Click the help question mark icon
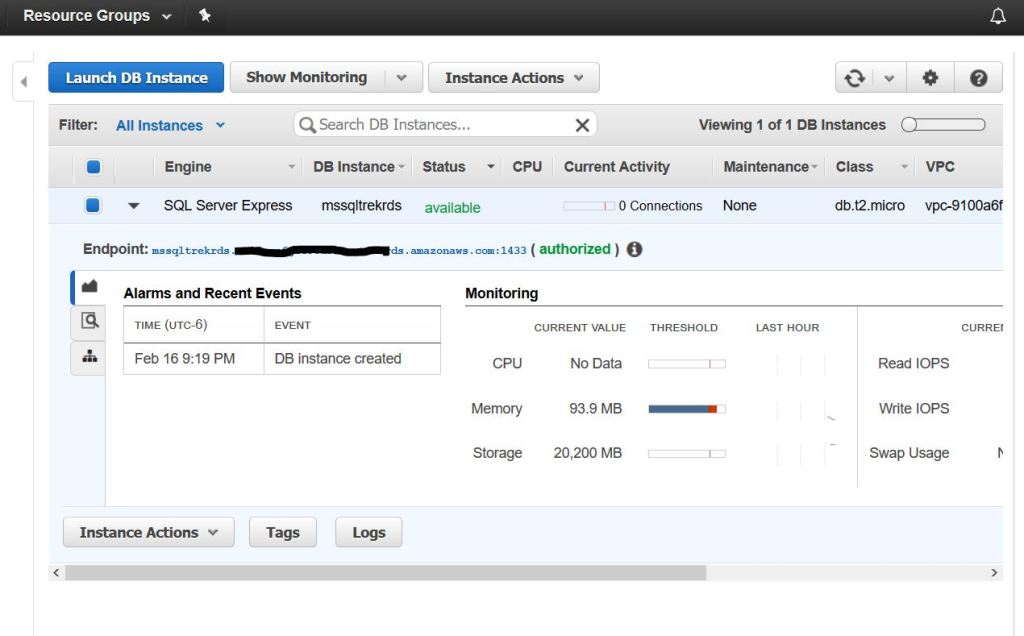Viewport: 1024px width, 636px height. click(x=979, y=78)
